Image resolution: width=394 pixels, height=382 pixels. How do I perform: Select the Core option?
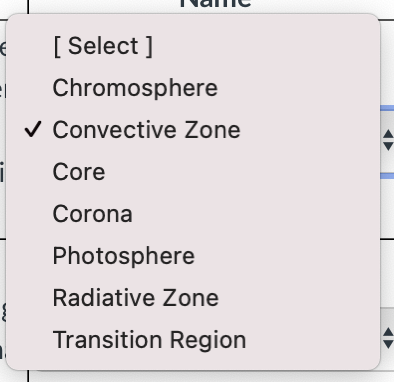click(x=193, y=172)
